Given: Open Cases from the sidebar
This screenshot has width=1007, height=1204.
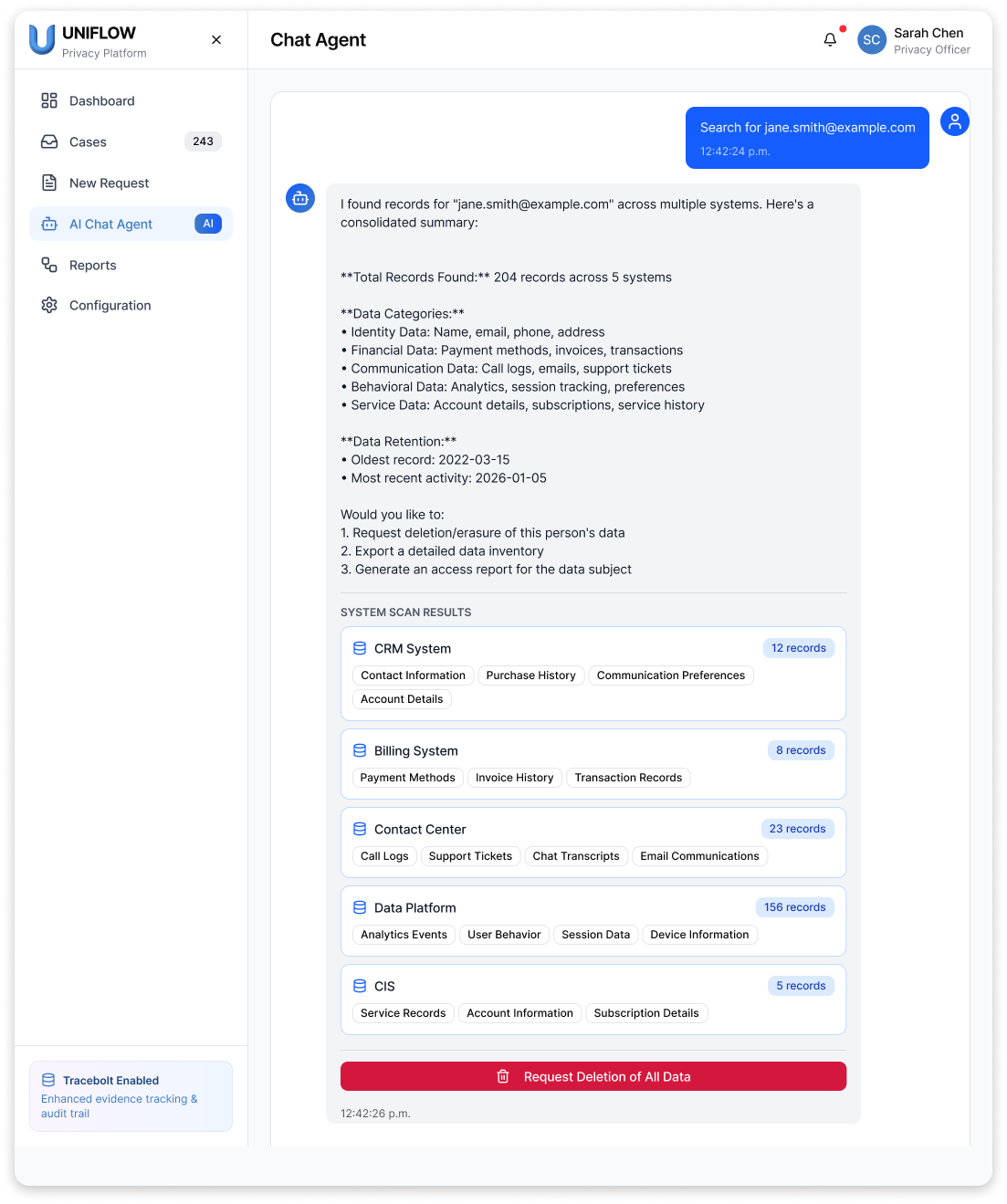Looking at the screenshot, I should point(89,142).
